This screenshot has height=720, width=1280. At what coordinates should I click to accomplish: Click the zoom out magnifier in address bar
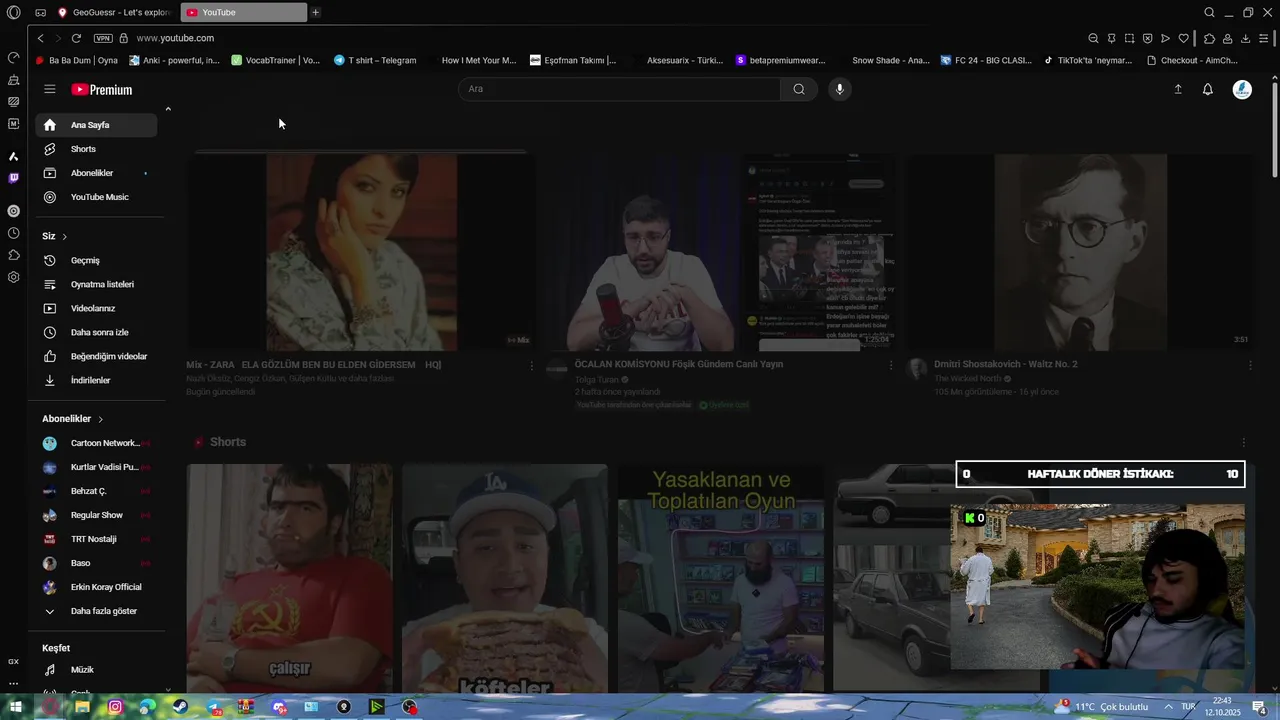1093,38
